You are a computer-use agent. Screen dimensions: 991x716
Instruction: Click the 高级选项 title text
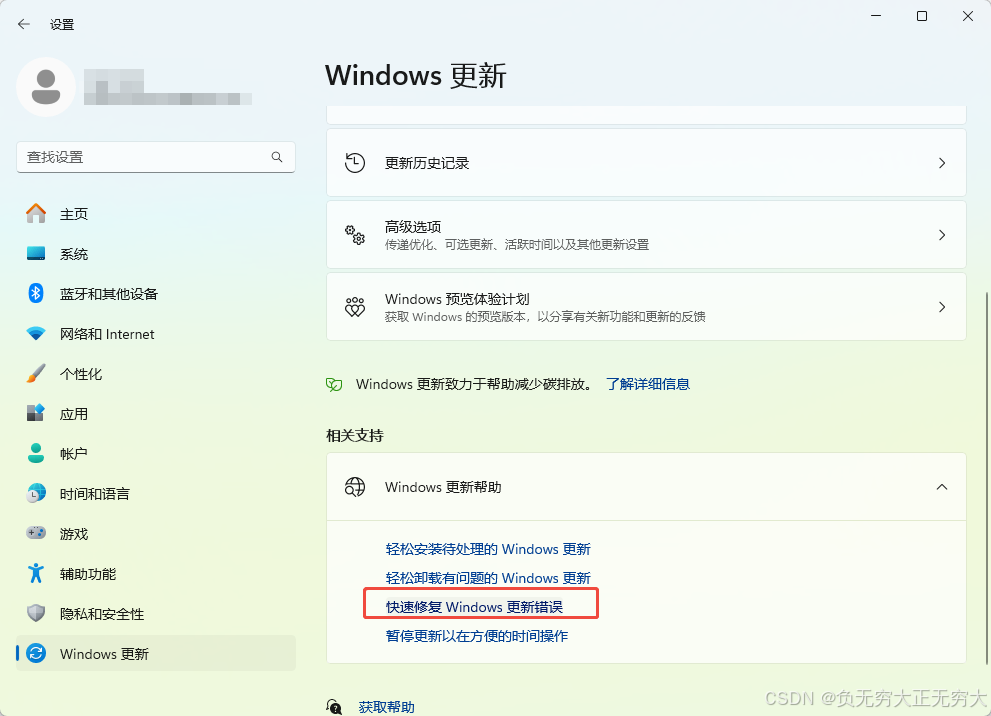413,226
